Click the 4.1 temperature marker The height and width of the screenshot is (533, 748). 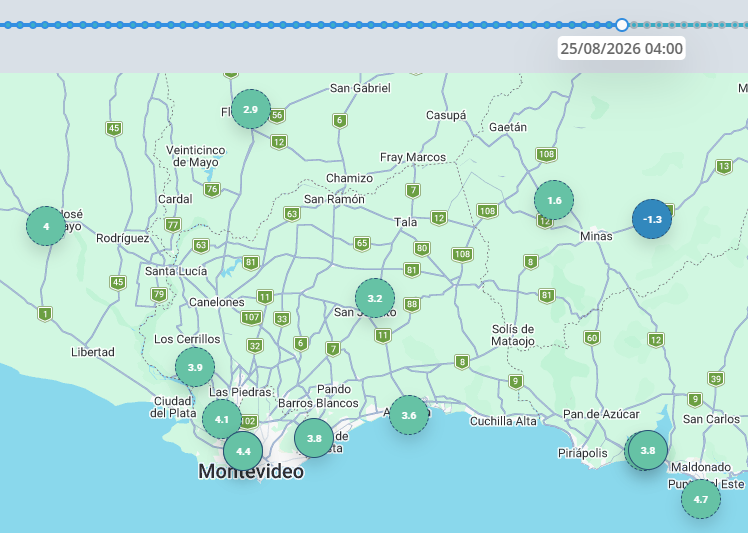pyautogui.click(x=222, y=419)
